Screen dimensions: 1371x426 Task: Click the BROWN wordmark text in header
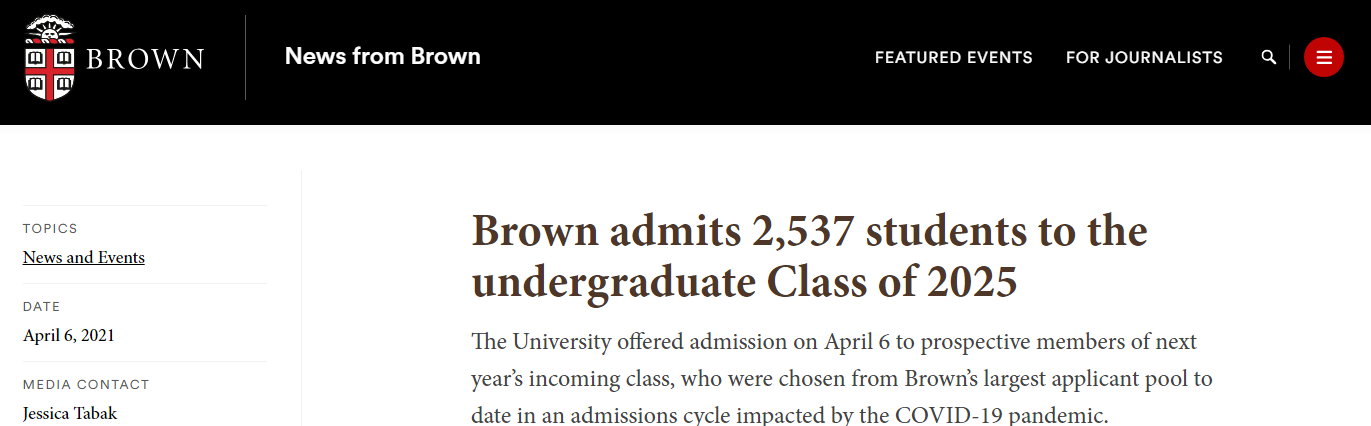[x=145, y=59]
